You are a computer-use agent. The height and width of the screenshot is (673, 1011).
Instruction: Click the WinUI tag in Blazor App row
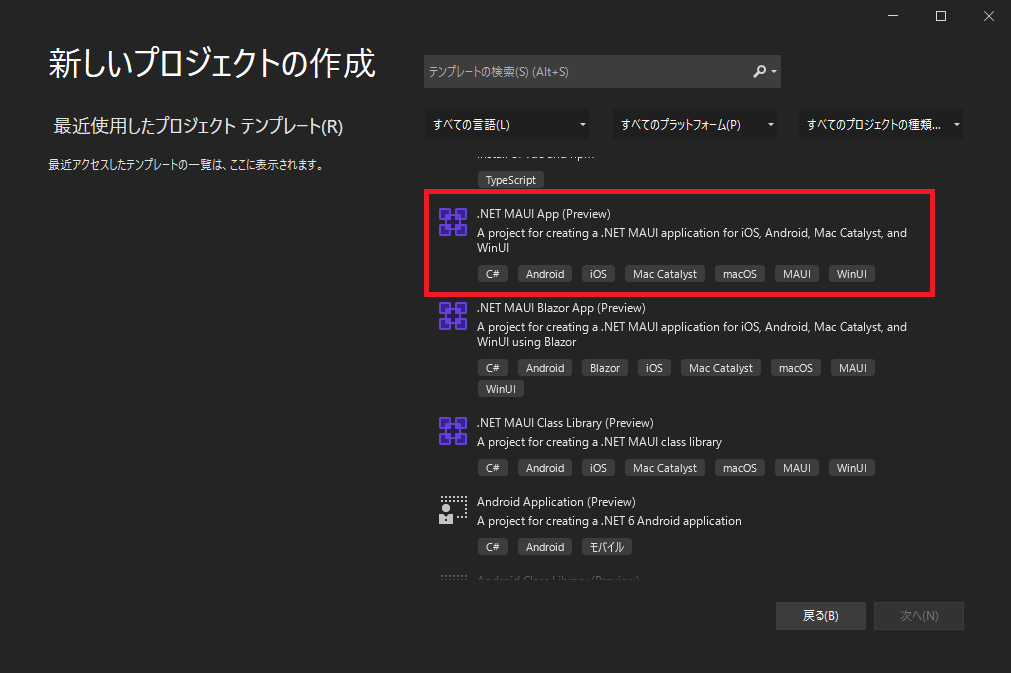tap(501, 389)
